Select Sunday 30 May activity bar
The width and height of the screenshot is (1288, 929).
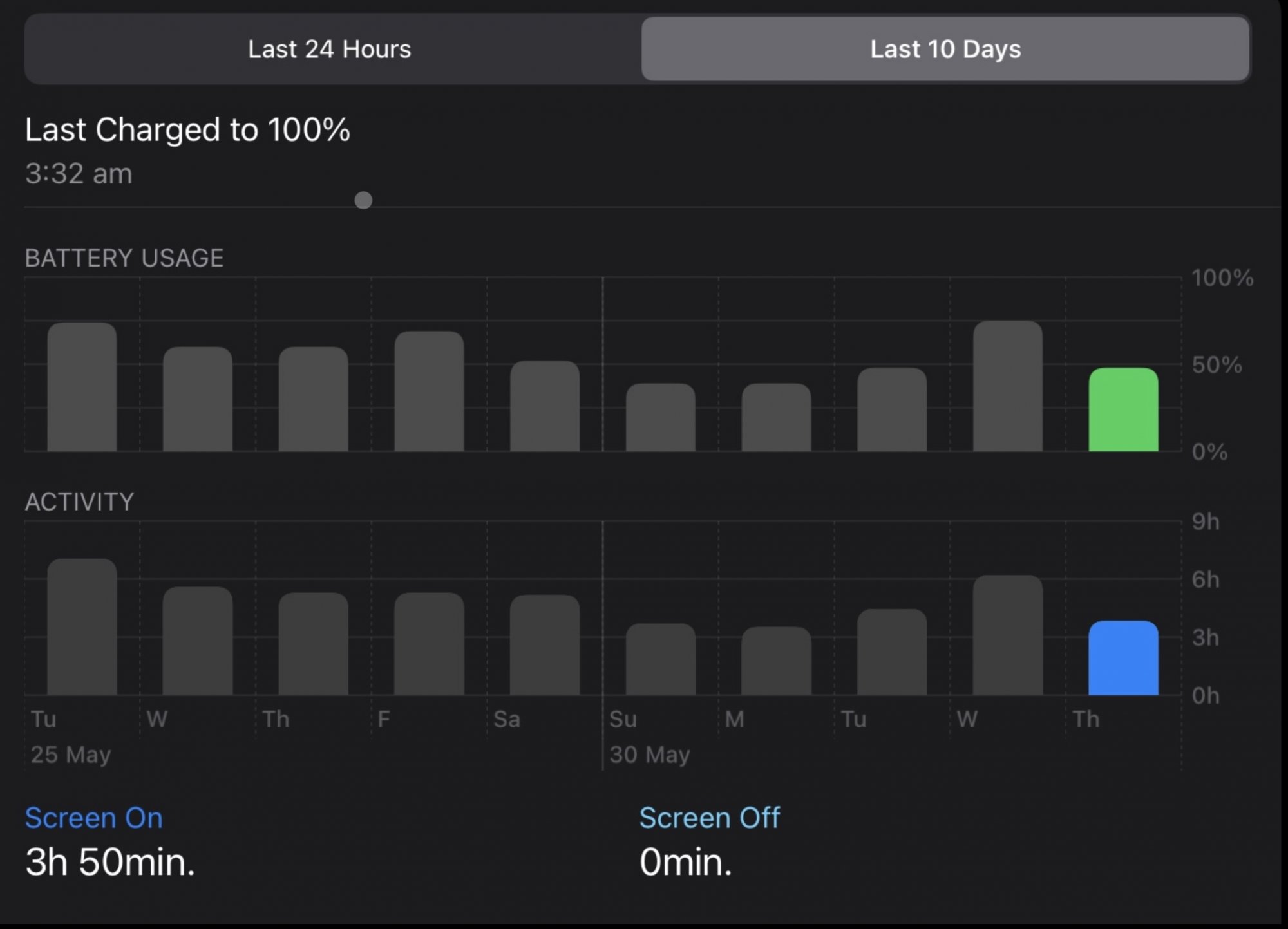tap(661, 660)
